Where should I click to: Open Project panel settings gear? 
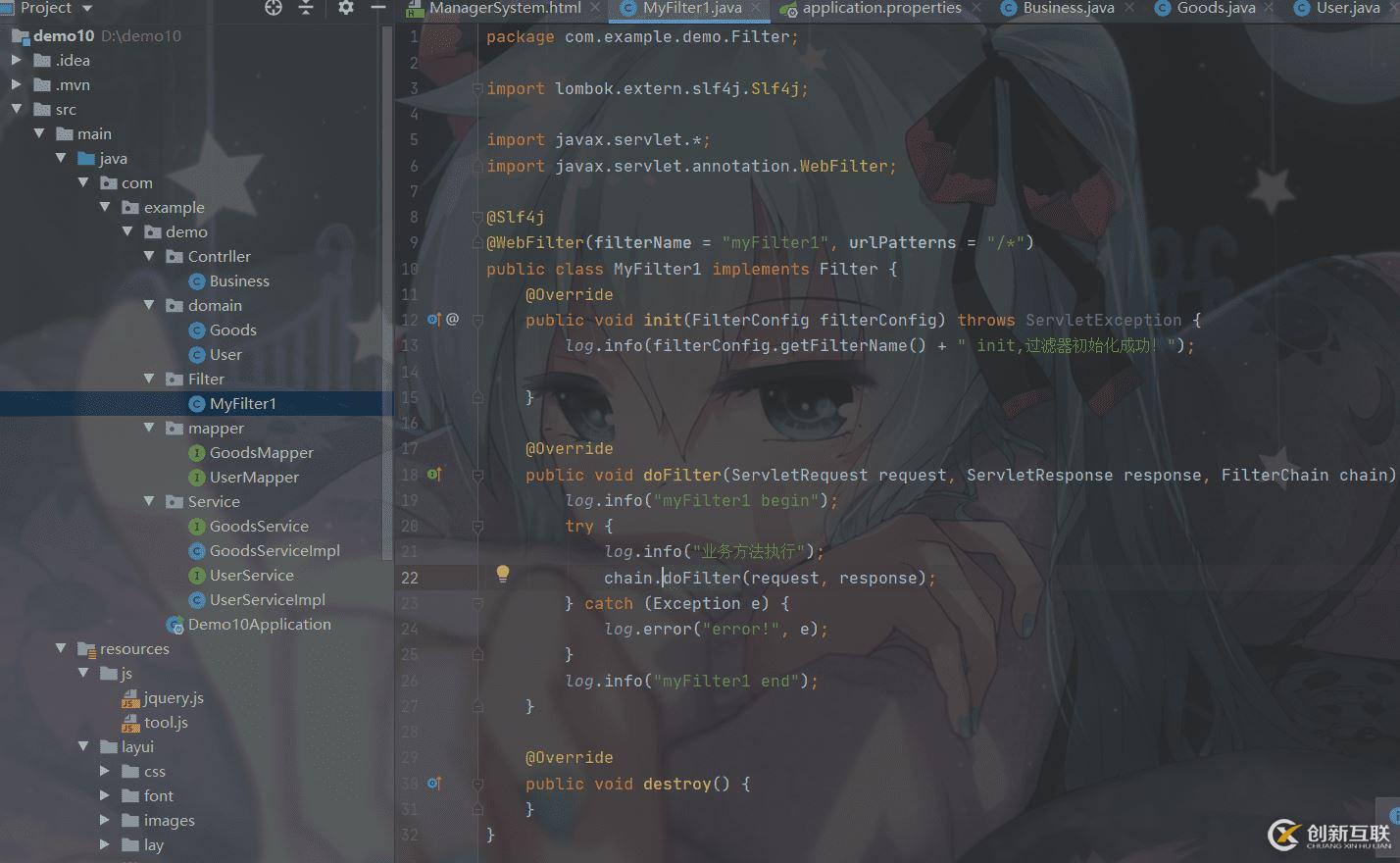coord(346,8)
